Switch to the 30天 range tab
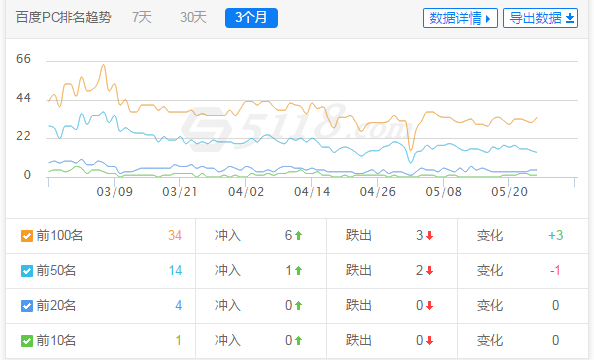The width and height of the screenshot is (594, 360). tap(193, 17)
